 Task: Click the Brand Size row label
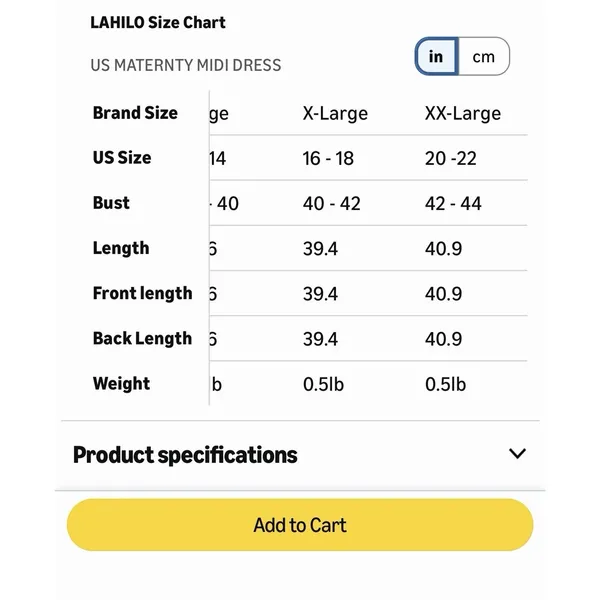135,113
